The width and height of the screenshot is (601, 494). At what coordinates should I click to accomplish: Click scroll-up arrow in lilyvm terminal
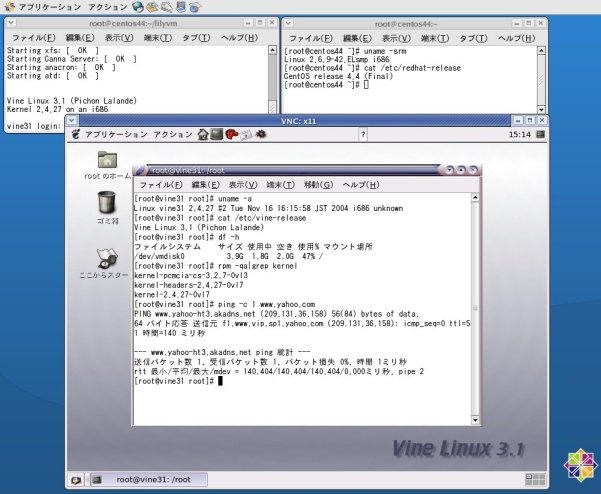[272, 50]
